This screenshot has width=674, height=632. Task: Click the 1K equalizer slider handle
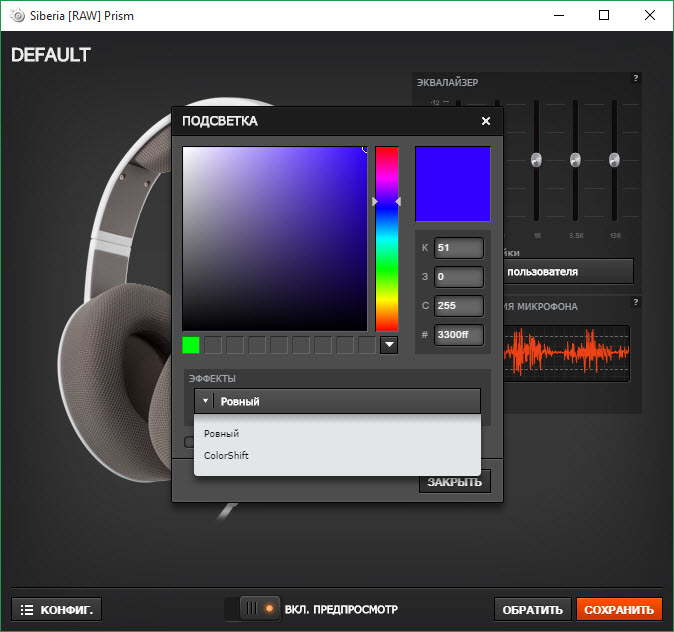point(536,160)
